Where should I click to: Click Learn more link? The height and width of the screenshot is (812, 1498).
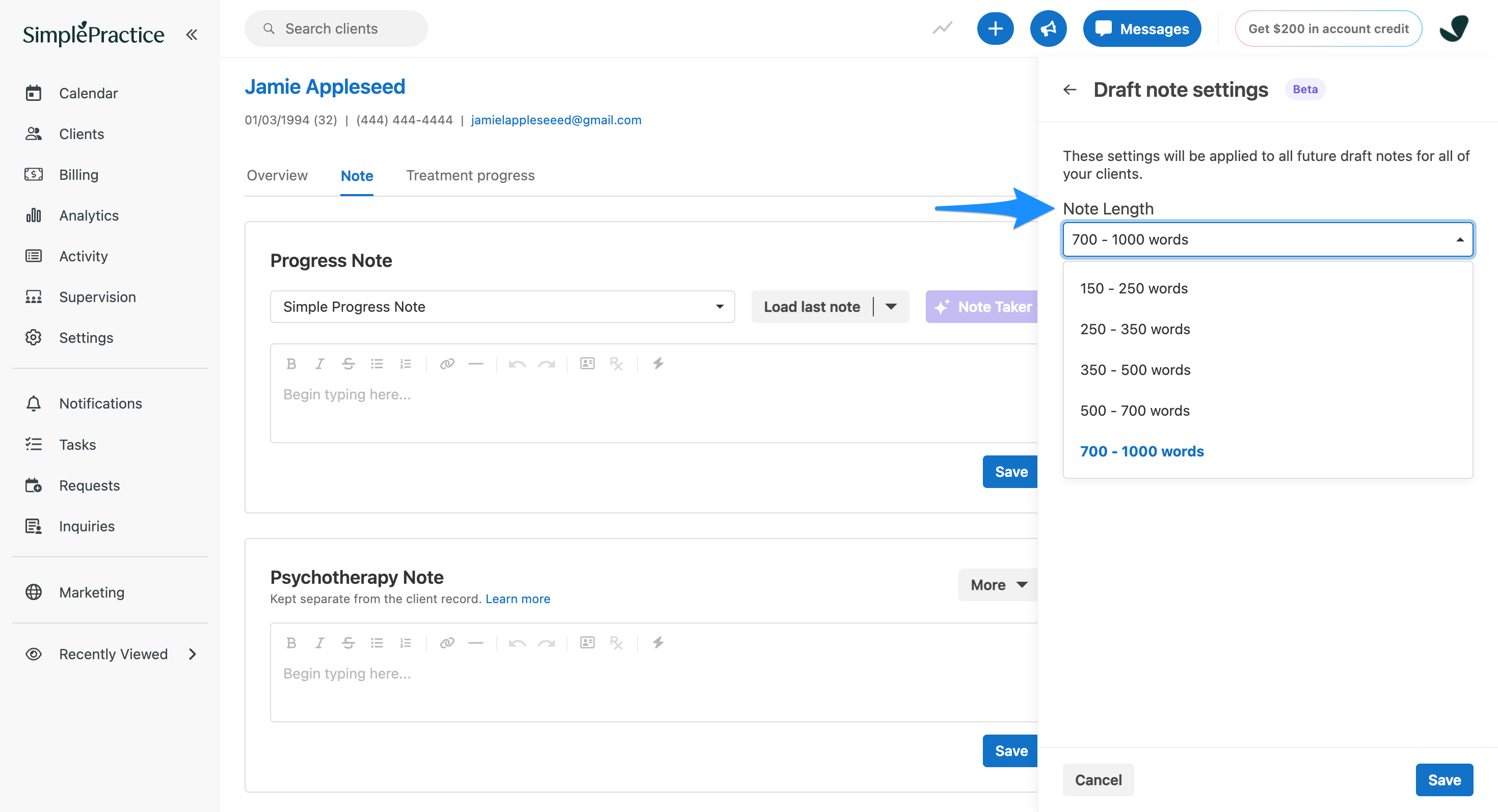click(518, 599)
